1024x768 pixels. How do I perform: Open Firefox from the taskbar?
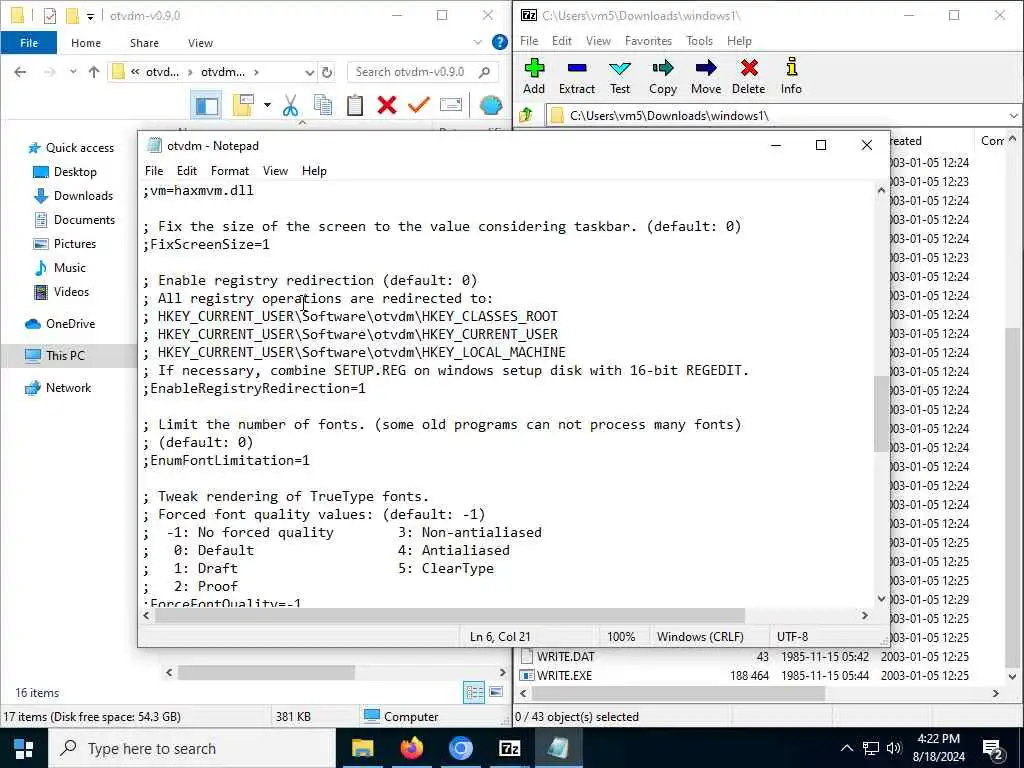tap(412, 748)
